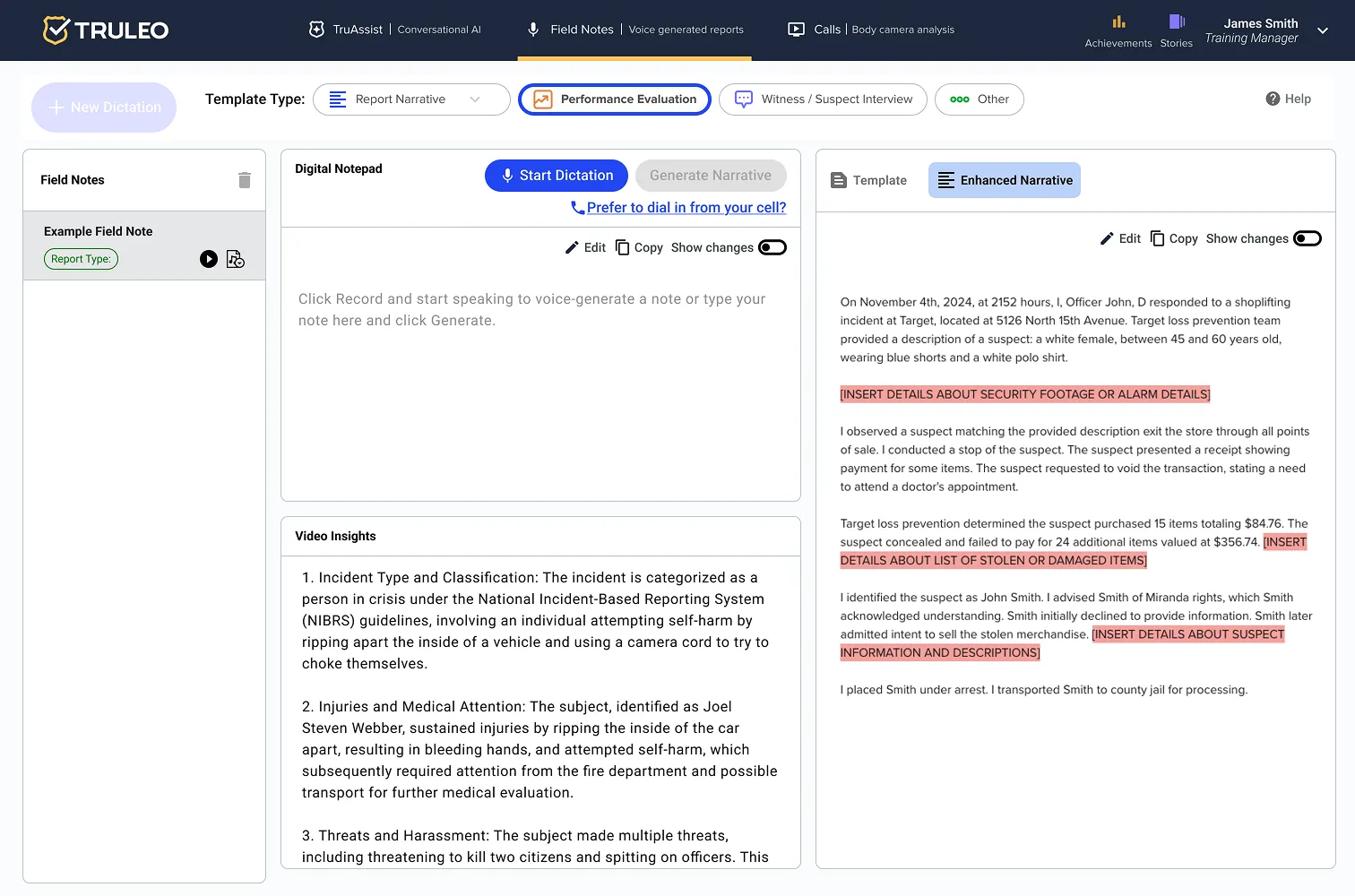Switch to the Template tab
Viewport: 1355px width, 896px height.
coord(868,180)
